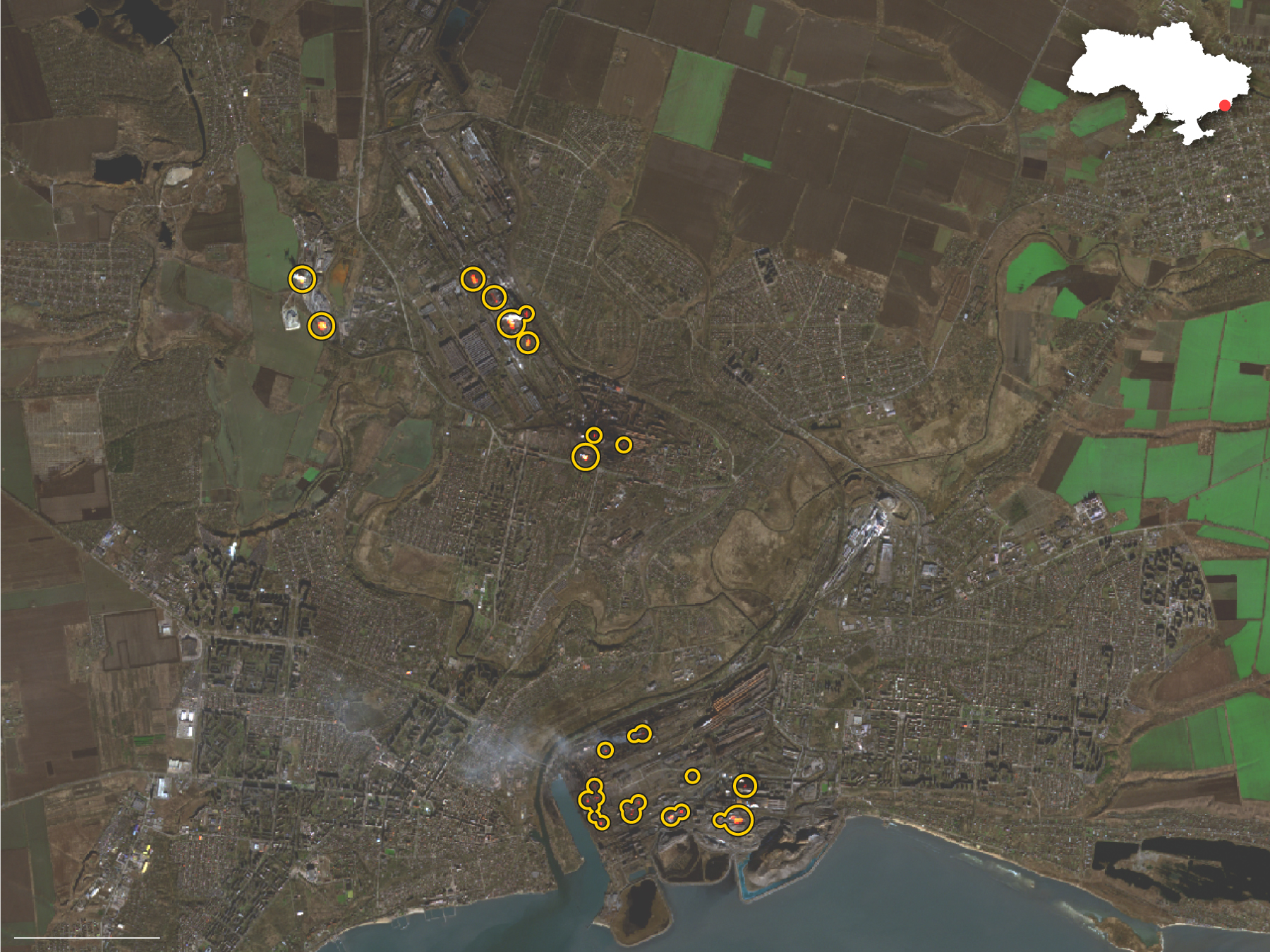
Task: Click the chain of circles beside the harbor channel
Action: (x=593, y=803)
